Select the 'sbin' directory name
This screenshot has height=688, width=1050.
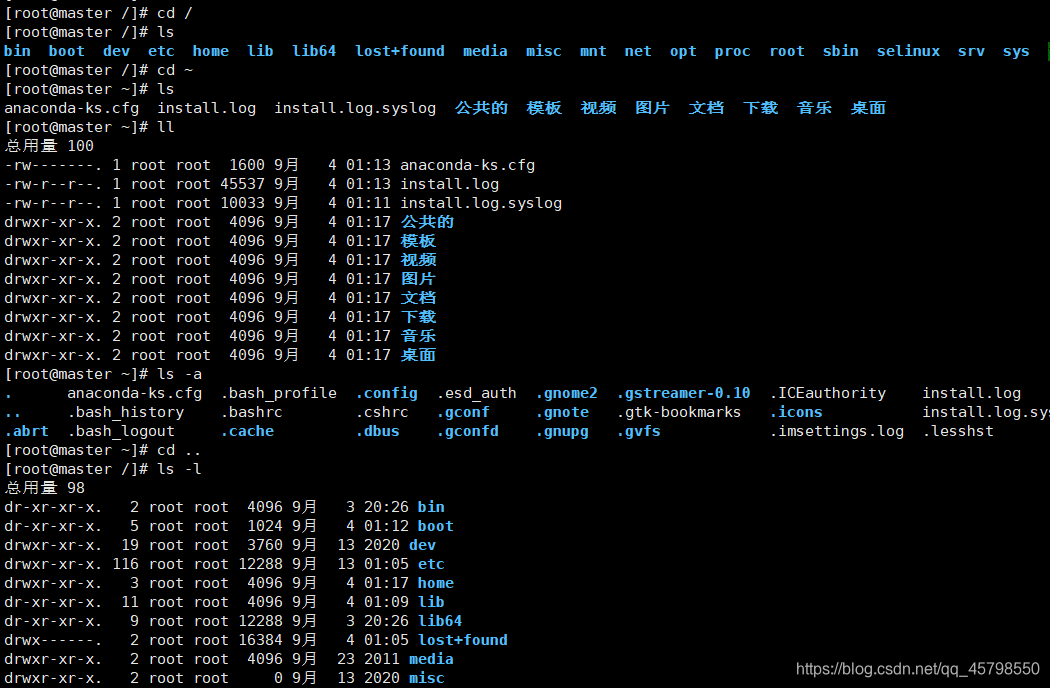[840, 51]
